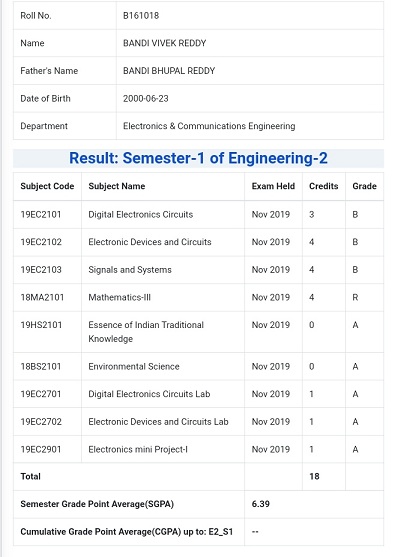Click the father's name BANDI BHUPAL REDDY

(x=169, y=71)
